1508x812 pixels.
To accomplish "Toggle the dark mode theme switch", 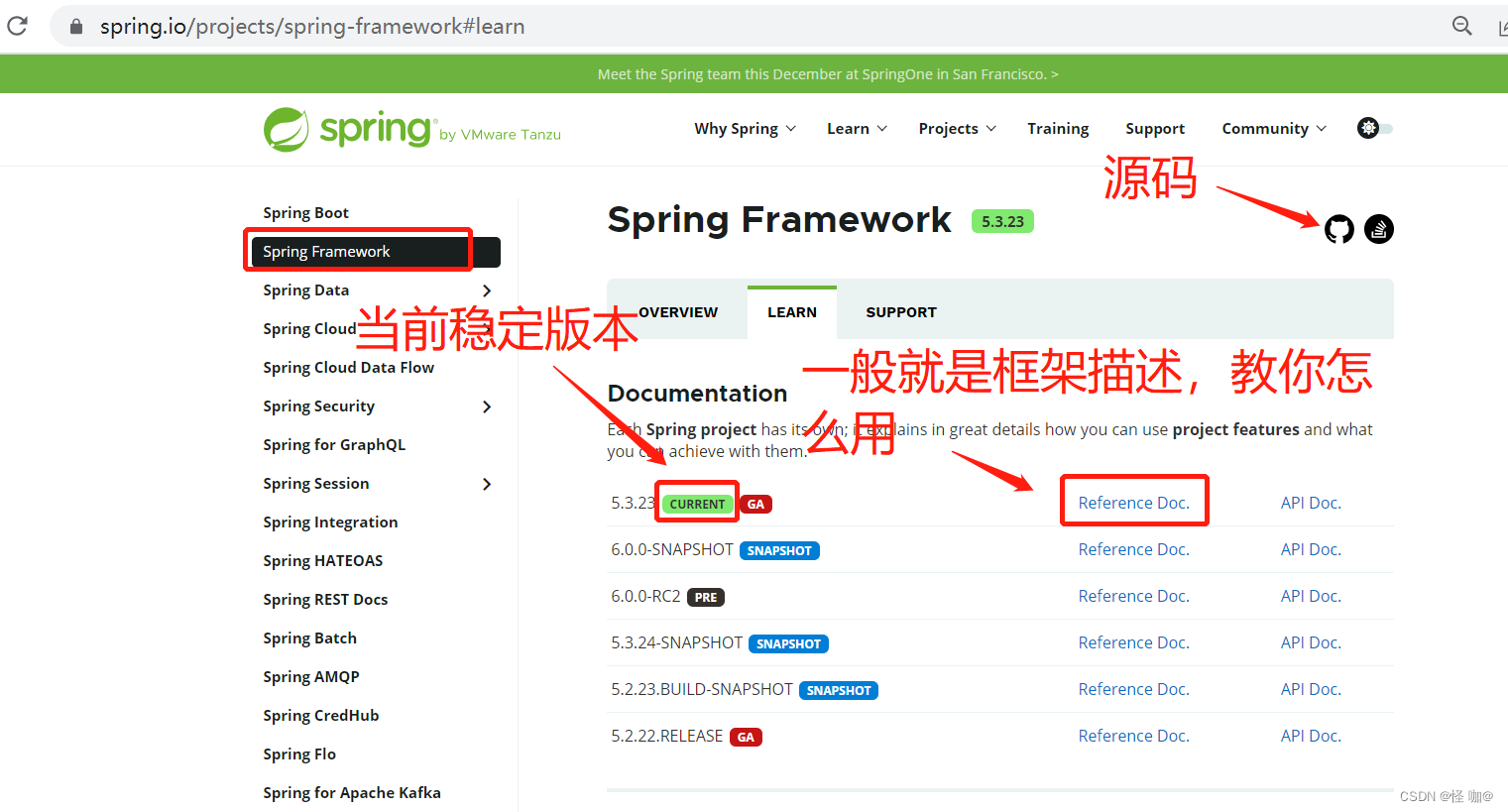I will point(1375,128).
